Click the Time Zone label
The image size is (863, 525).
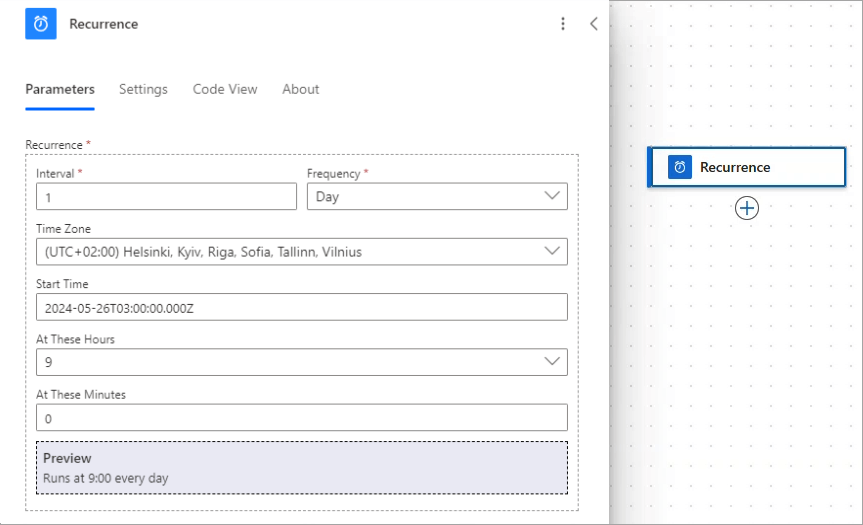point(63,229)
